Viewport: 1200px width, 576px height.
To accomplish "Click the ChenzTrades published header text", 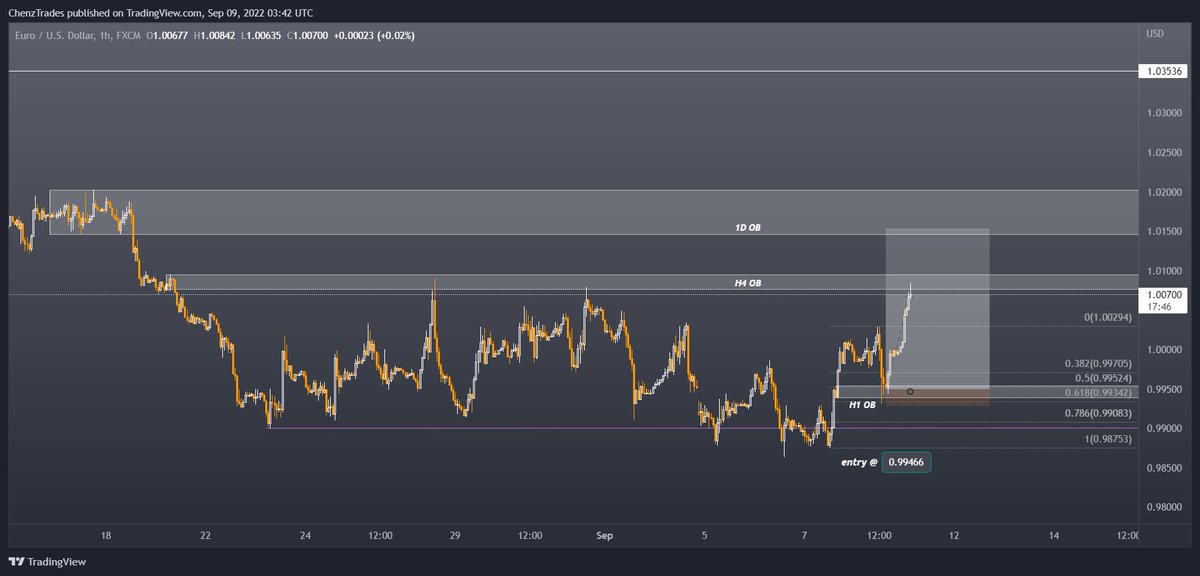I will (161, 13).
